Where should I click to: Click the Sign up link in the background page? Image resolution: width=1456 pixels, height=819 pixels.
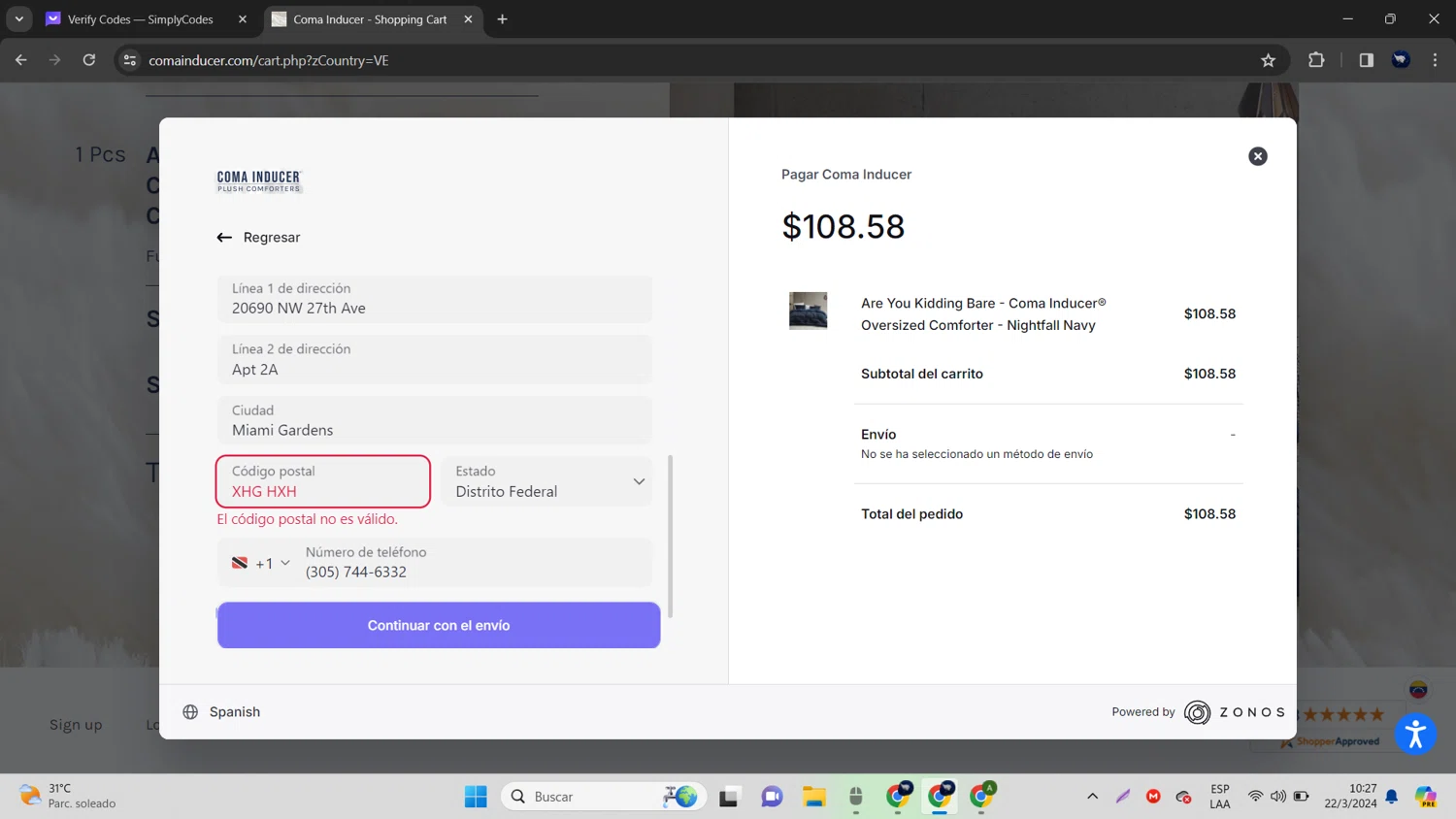click(x=76, y=725)
